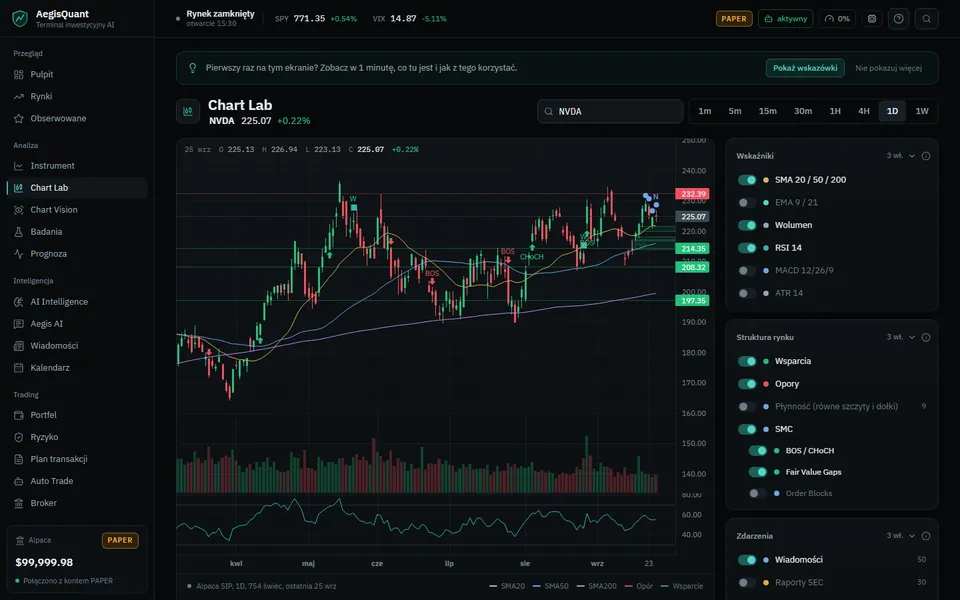Open help question mark icon
The image size is (960, 600).
(x=898, y=19)
